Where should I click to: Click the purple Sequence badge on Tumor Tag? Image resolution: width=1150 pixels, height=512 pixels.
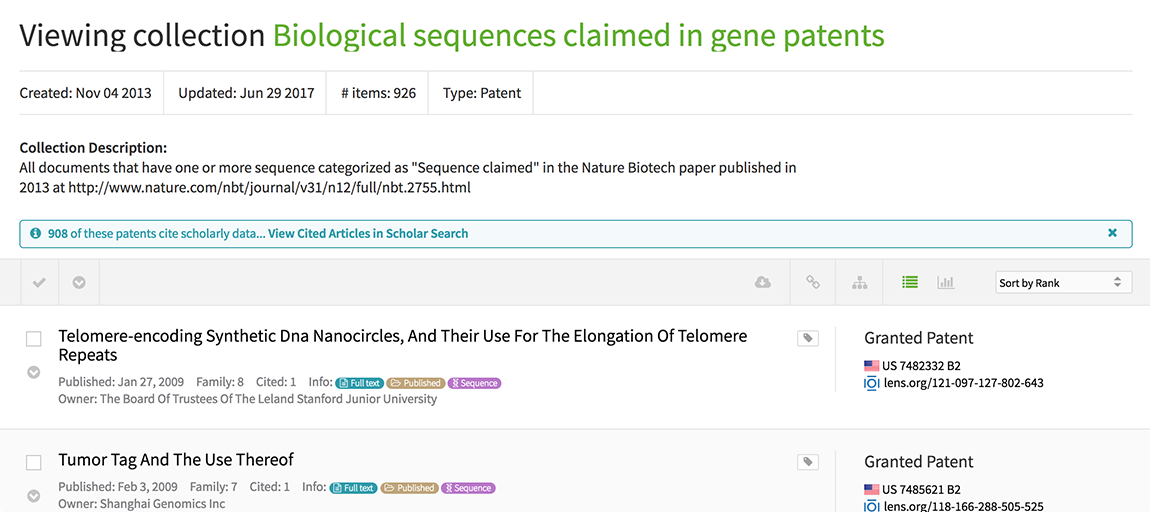[x=468, y=488]
